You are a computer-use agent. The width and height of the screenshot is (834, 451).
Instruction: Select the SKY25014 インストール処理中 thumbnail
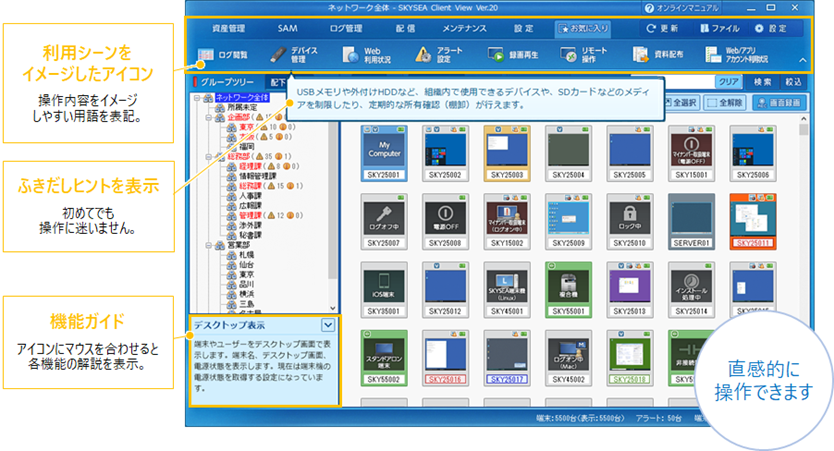(x=691, y=290)
